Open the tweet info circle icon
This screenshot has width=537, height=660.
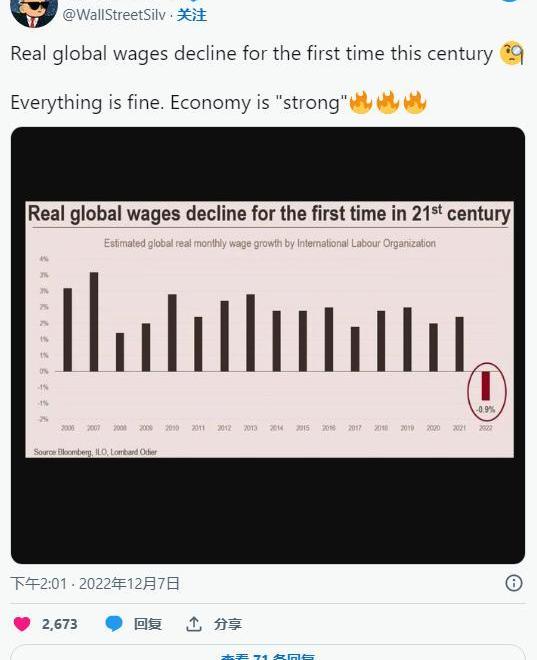513,583
